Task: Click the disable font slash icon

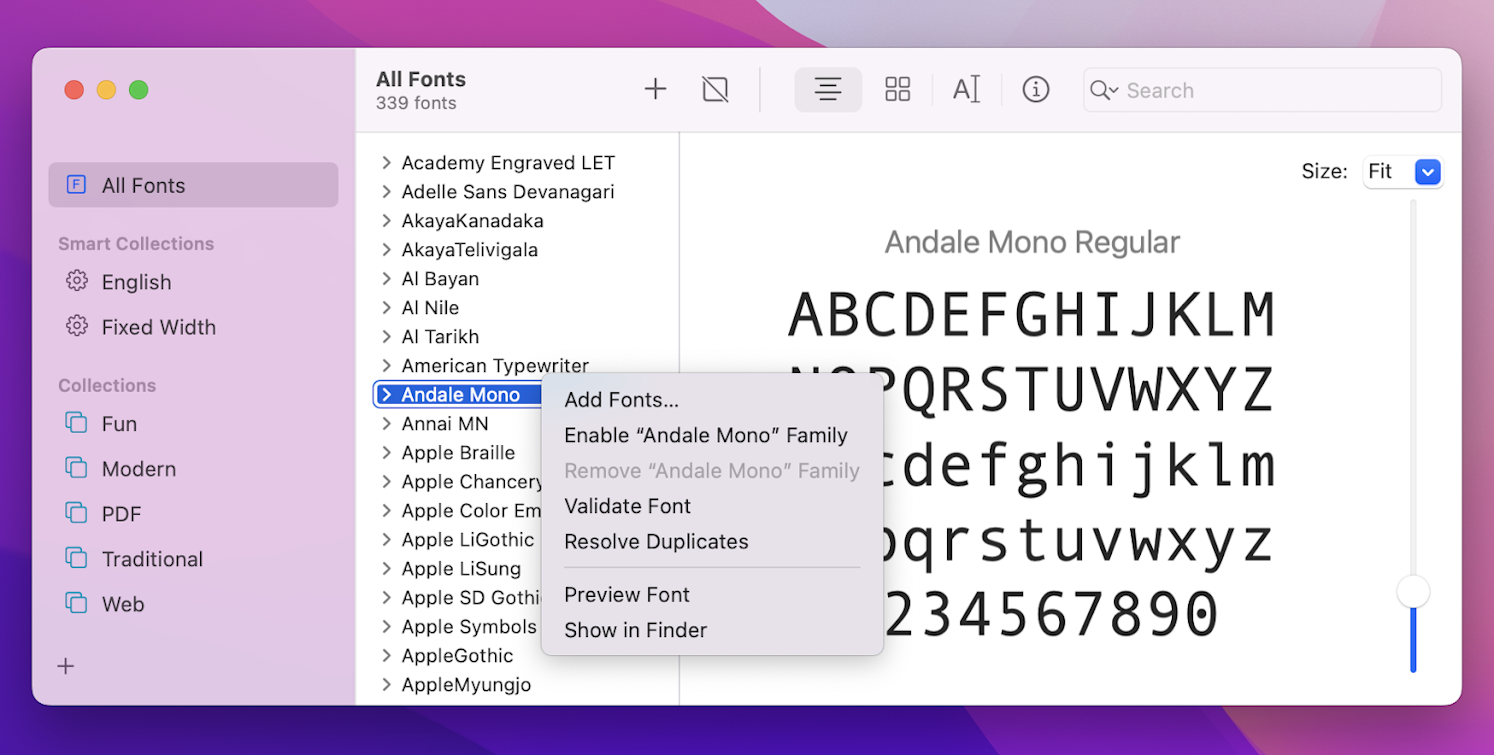Action: 715,89
